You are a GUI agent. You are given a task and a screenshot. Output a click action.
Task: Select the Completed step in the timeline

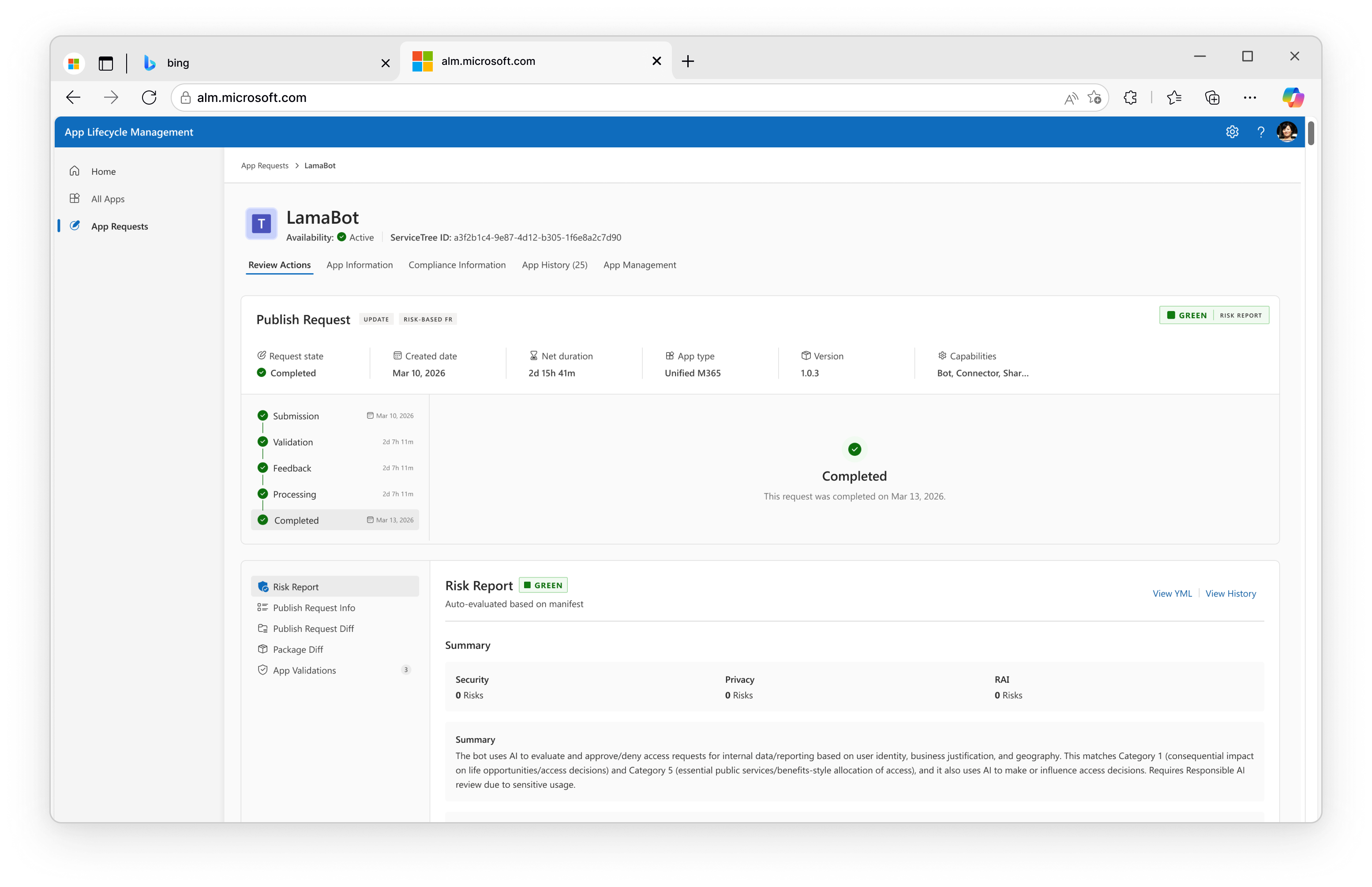point(335,520)
